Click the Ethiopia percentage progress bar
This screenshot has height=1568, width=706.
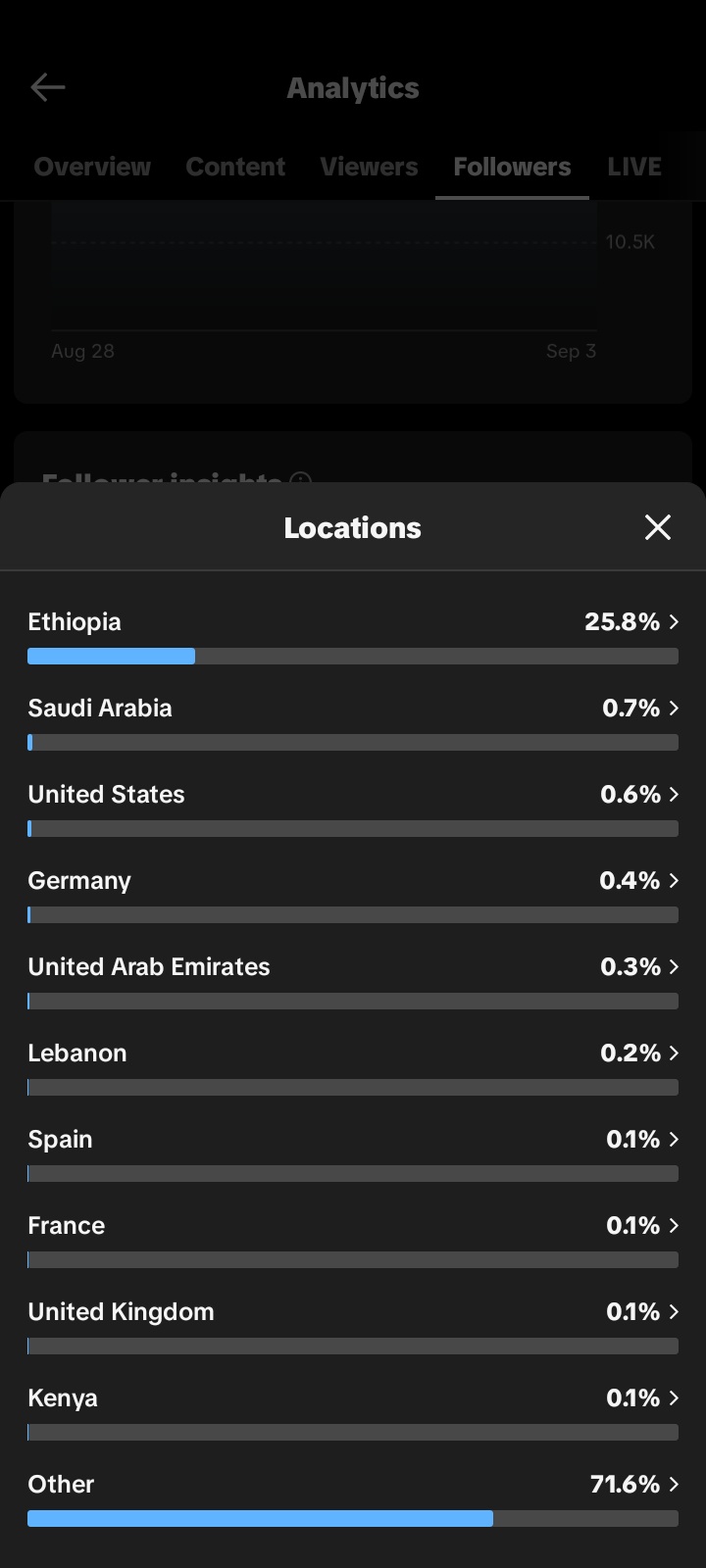[x=353, y=657]
